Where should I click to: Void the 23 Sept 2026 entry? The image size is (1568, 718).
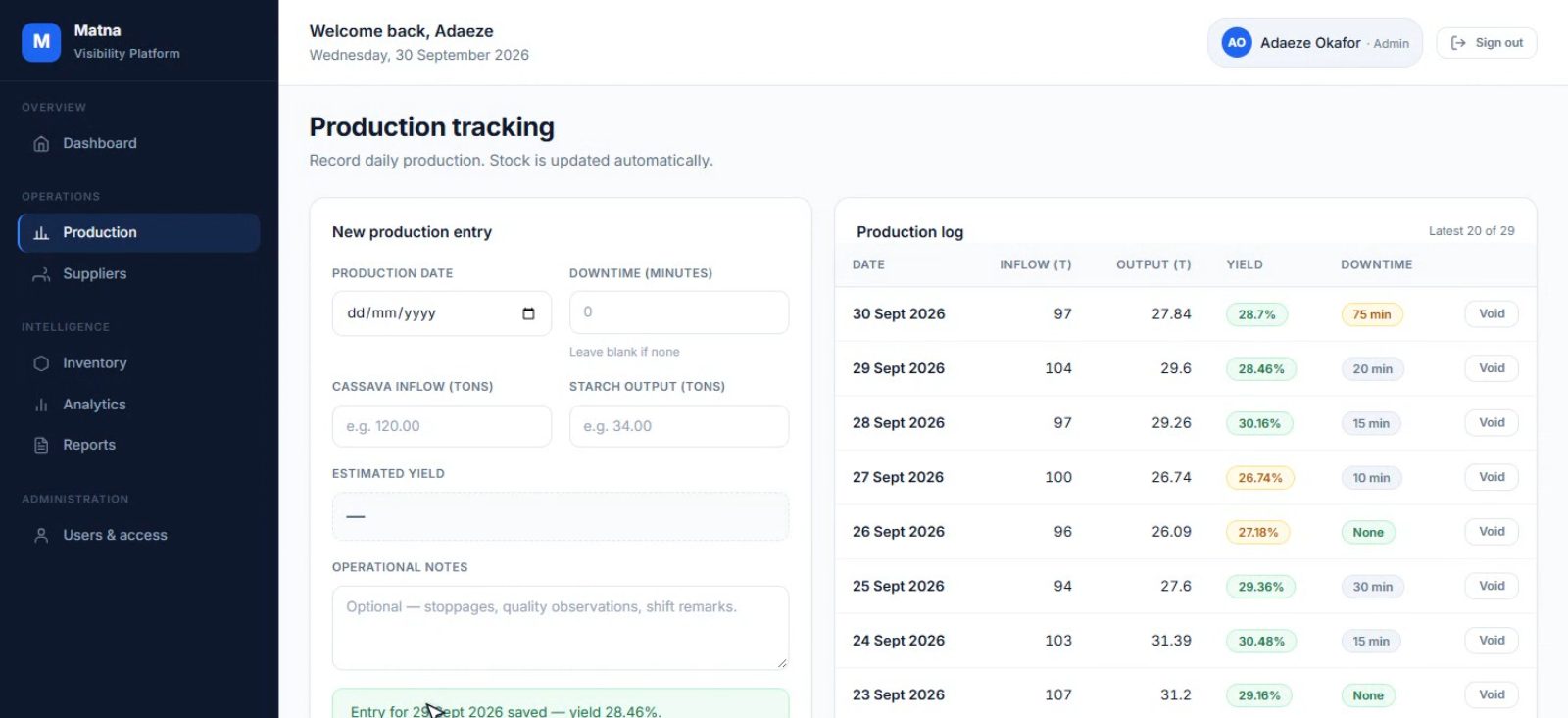point(1492,694)
